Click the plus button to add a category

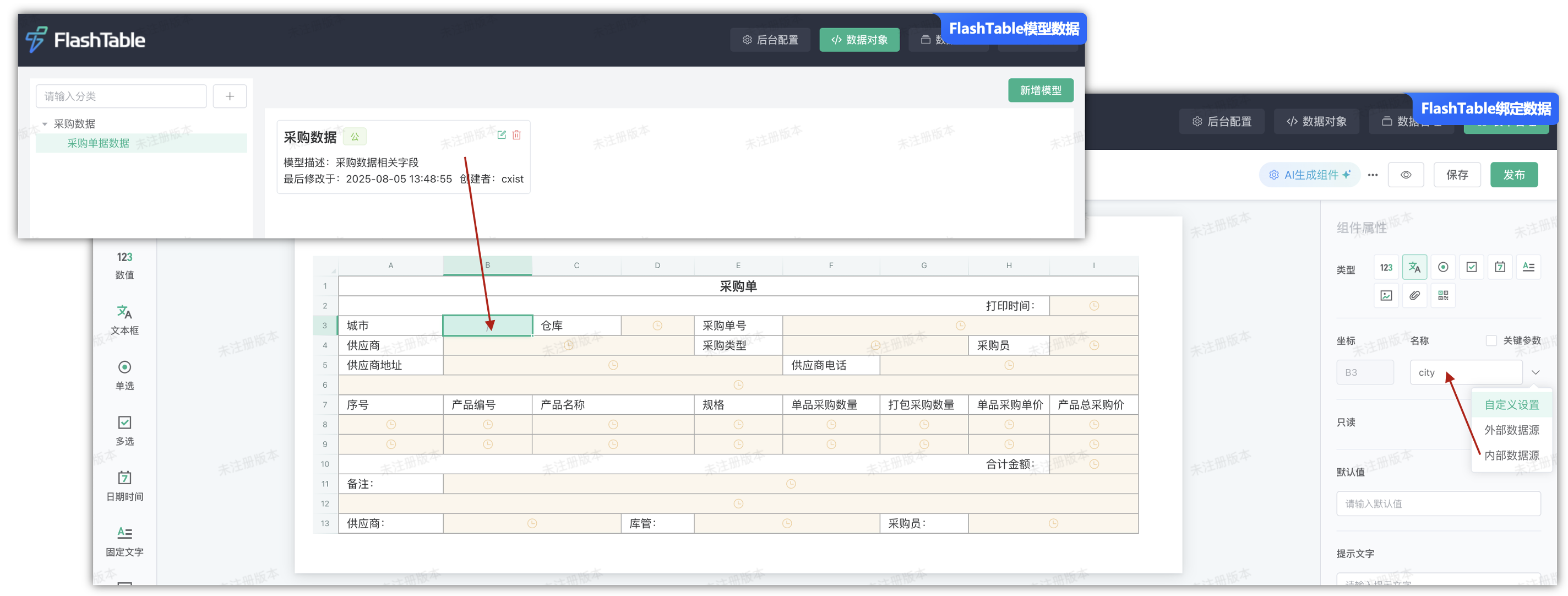click(x=230, y=96)
